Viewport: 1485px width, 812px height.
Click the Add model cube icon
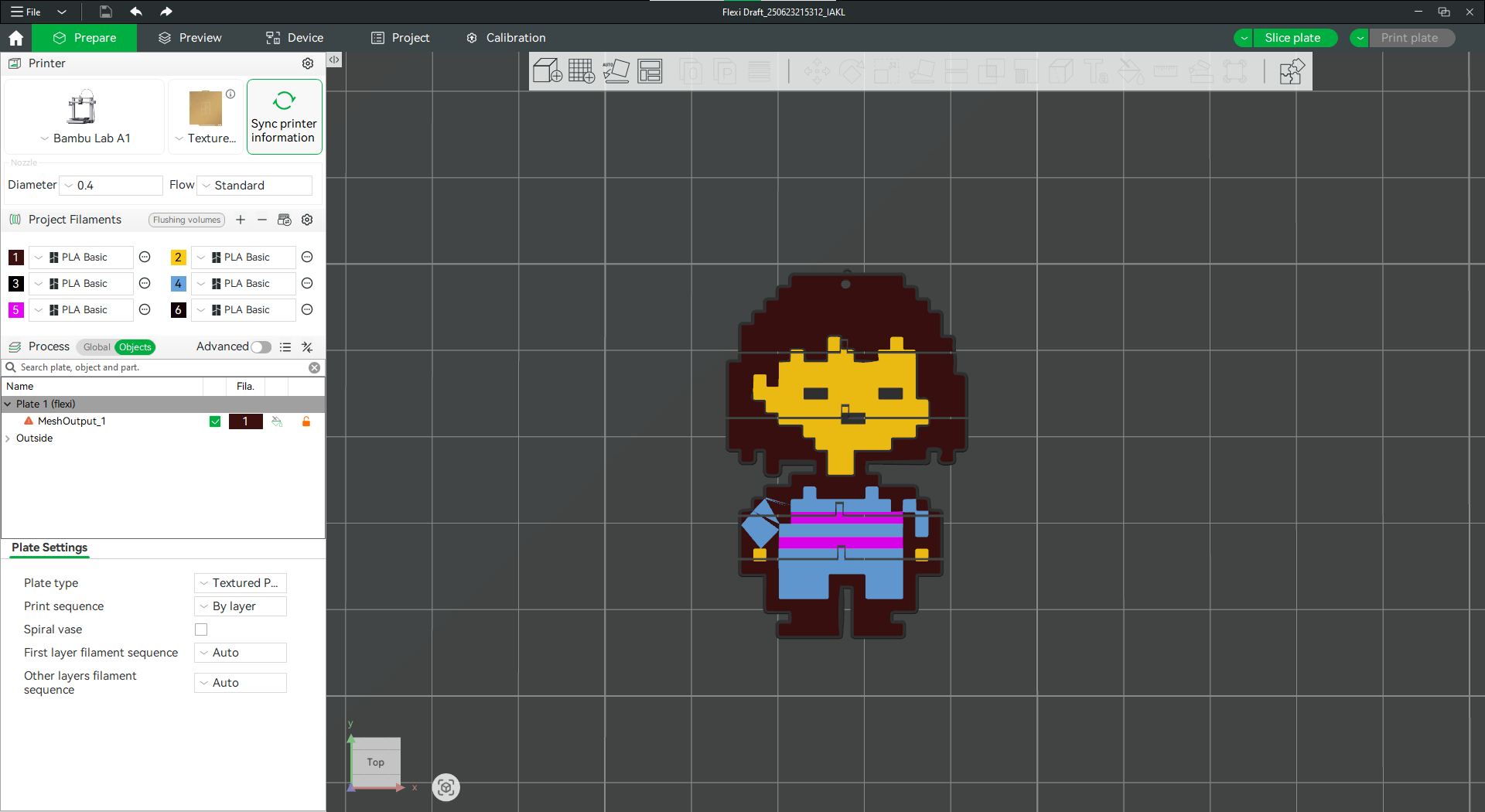pos(548,71)
